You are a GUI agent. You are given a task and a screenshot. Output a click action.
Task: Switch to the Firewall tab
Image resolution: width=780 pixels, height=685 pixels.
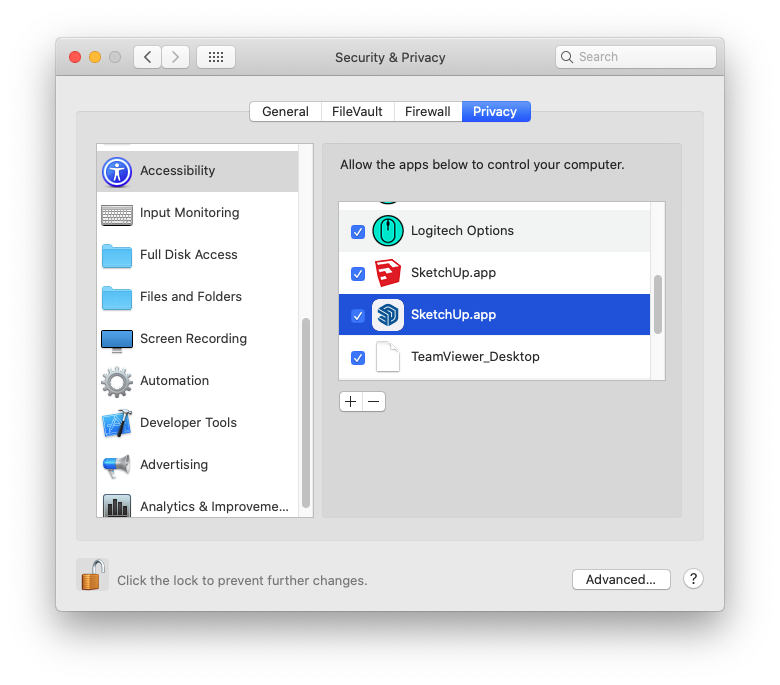click(428, 111)
